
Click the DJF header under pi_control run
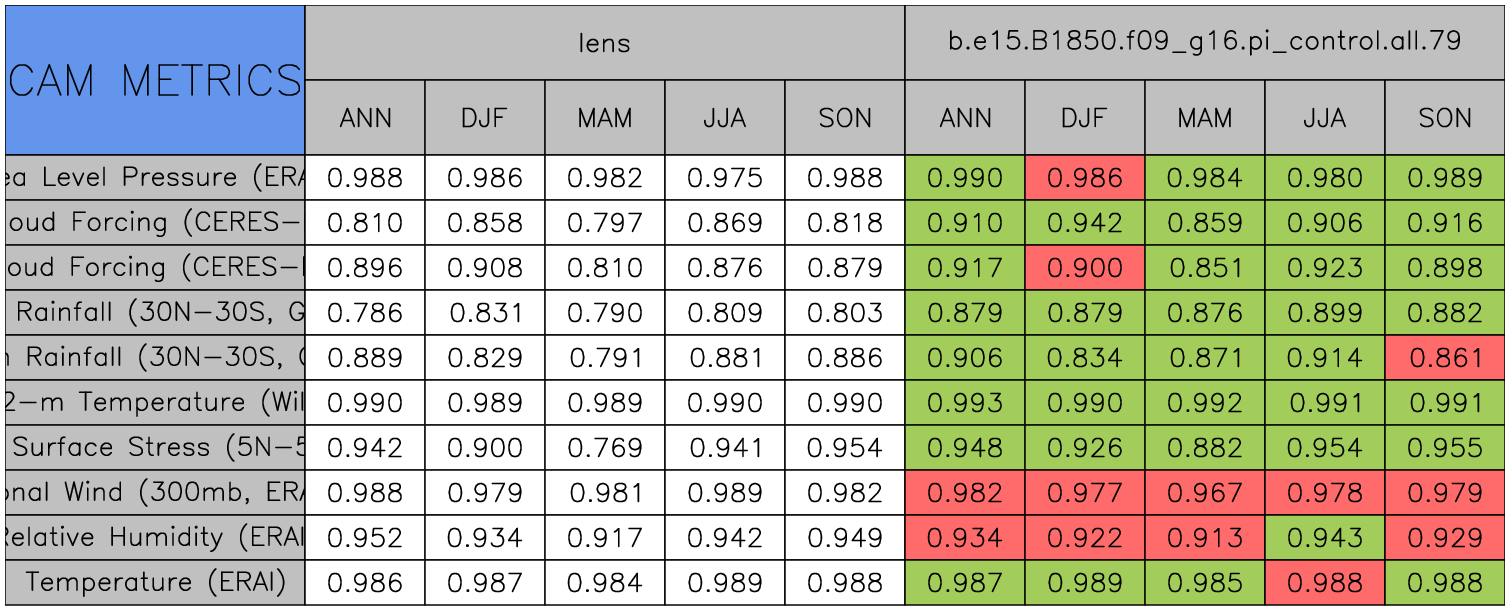tap(1084, 118)
